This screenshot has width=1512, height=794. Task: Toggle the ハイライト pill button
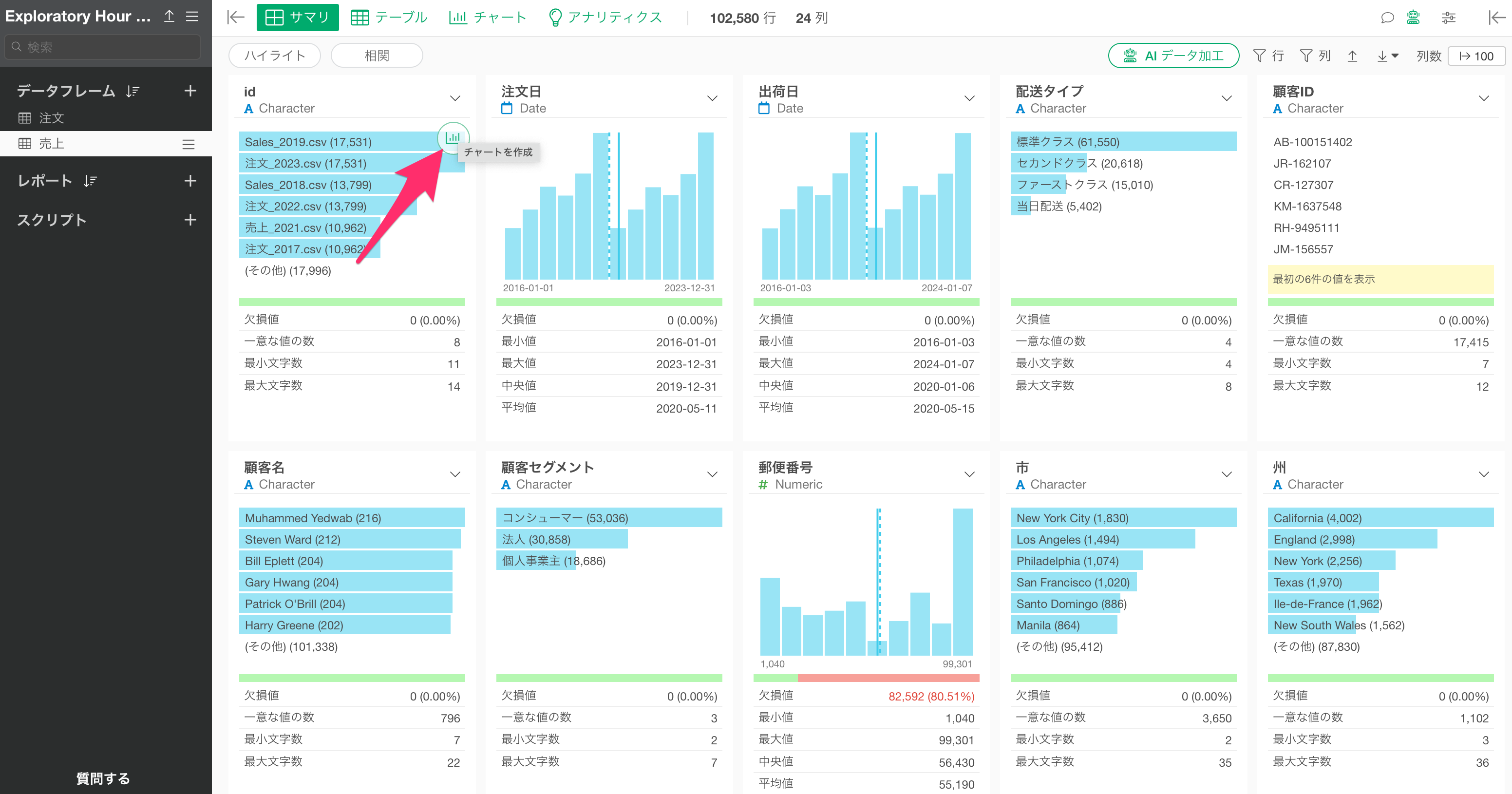pos(274,56)
